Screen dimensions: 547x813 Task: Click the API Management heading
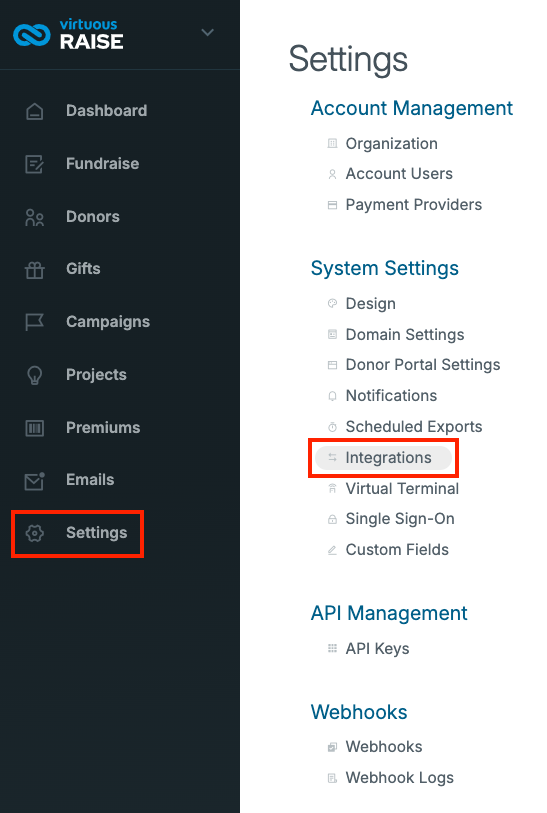click(x=389, y=613)
